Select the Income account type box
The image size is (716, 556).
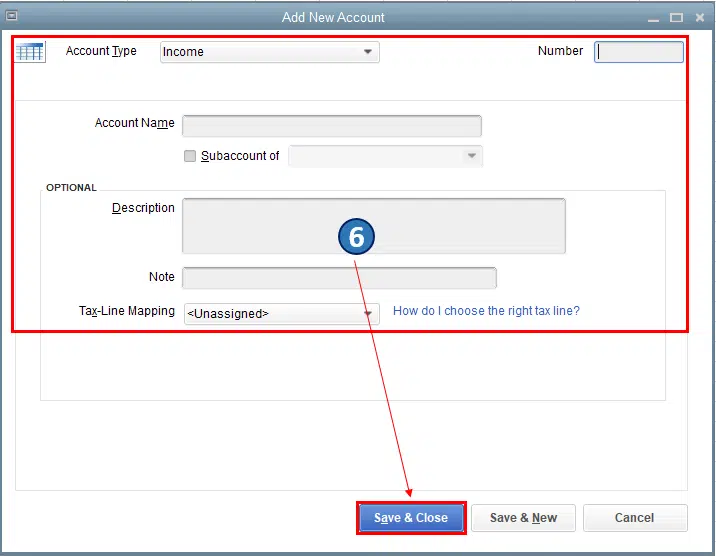click(x=269, y=52)
